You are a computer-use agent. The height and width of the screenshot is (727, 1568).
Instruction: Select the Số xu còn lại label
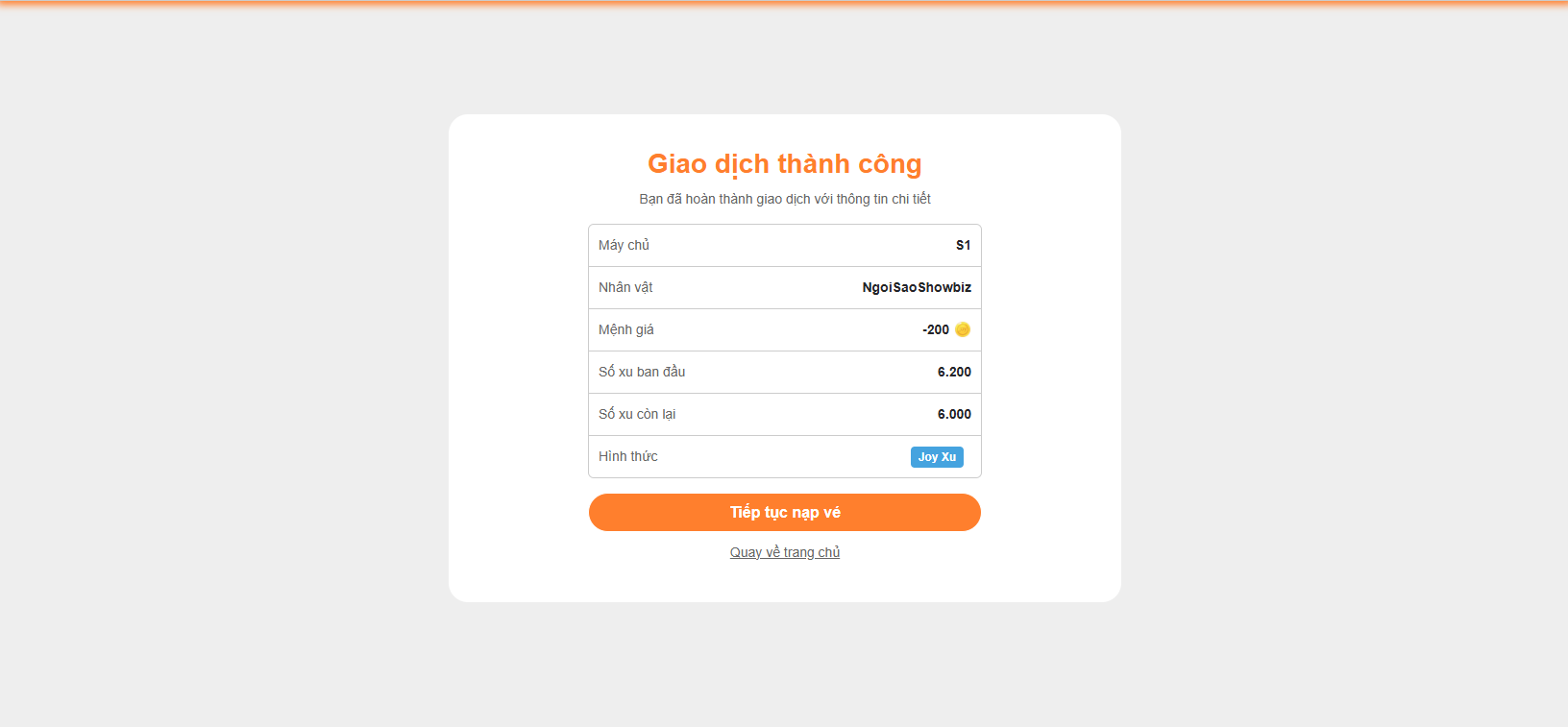[x=637, y=414]
